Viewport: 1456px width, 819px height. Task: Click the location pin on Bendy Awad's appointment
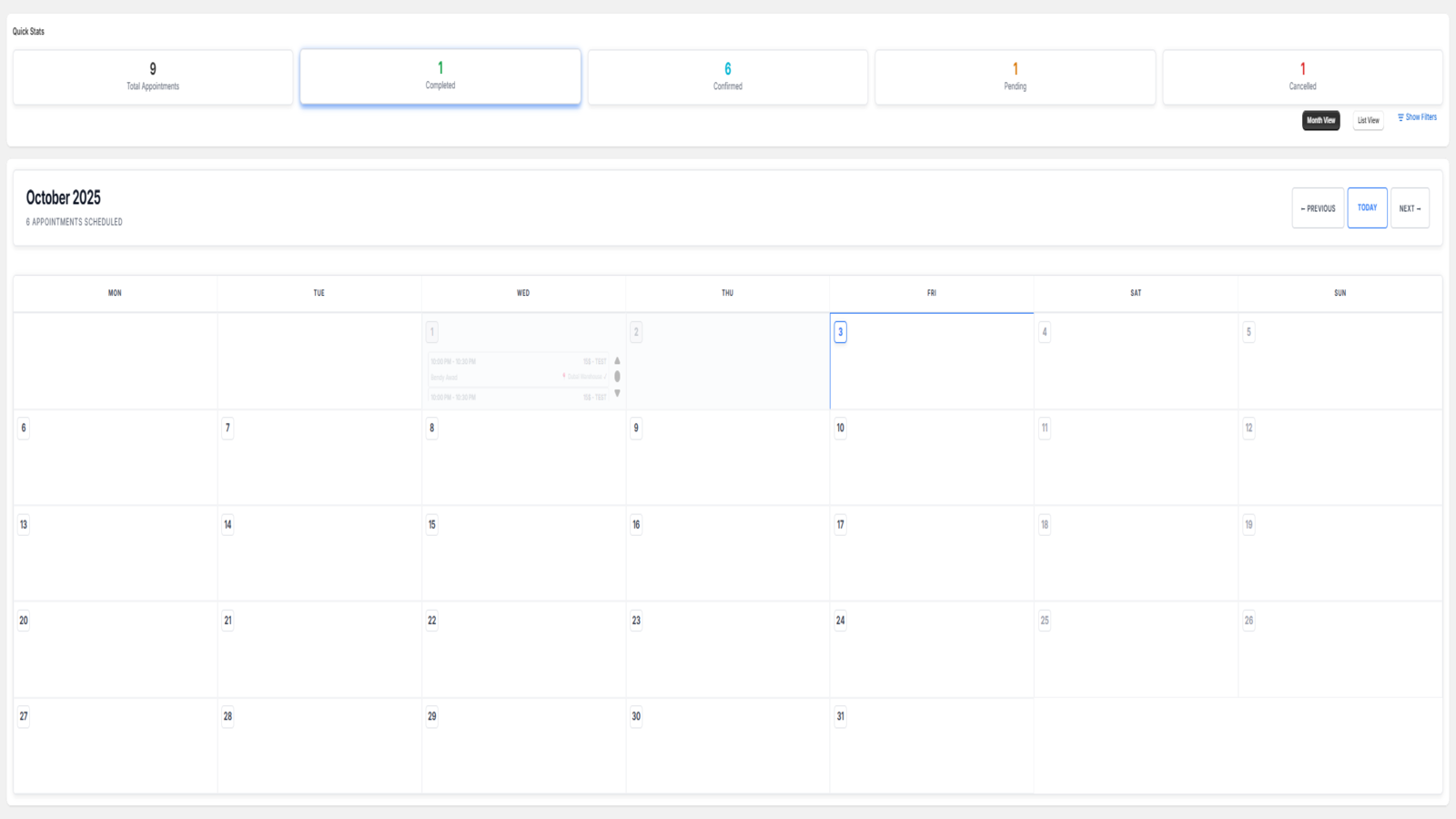point(564,376)
